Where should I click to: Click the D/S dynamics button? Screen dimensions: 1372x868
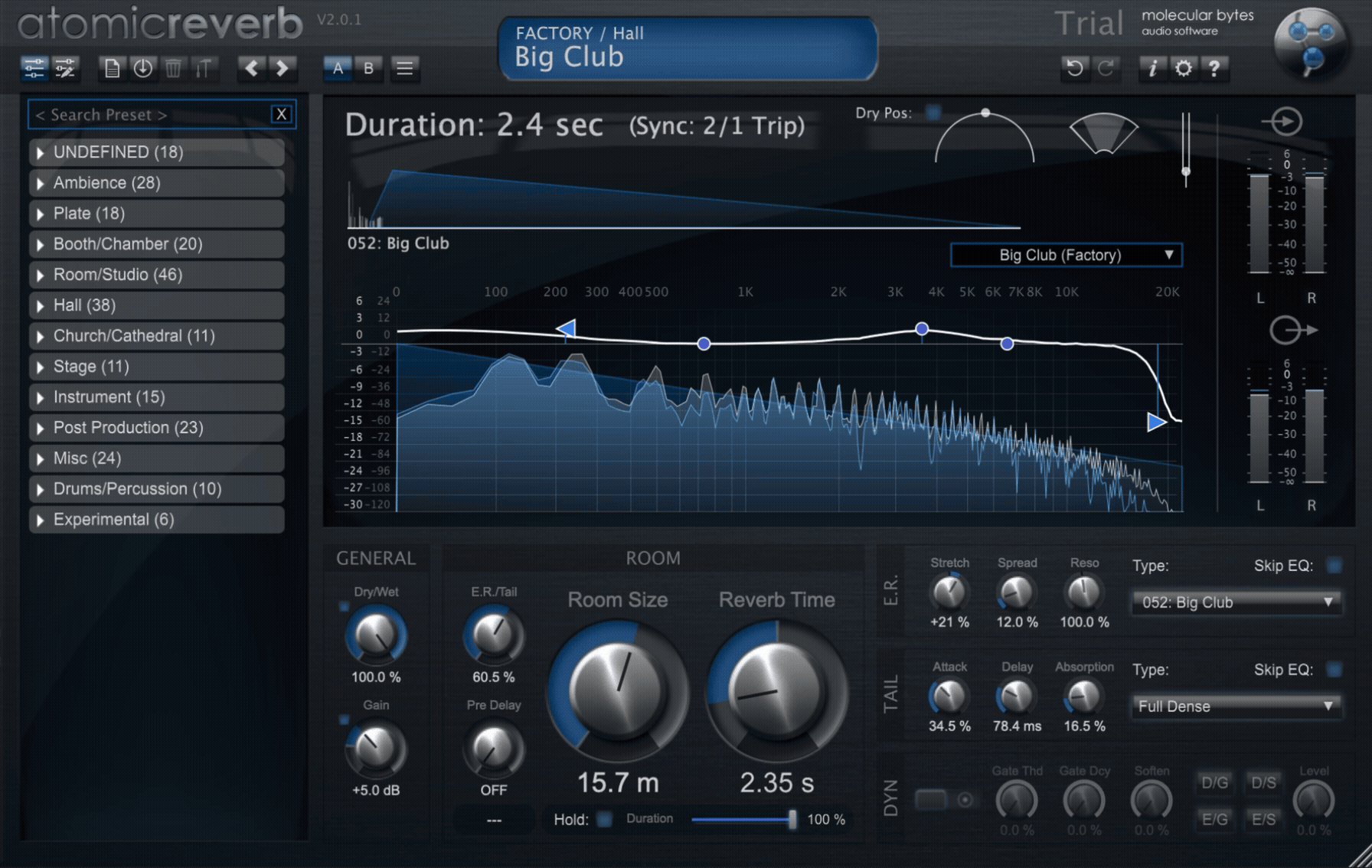(1264, 783)
